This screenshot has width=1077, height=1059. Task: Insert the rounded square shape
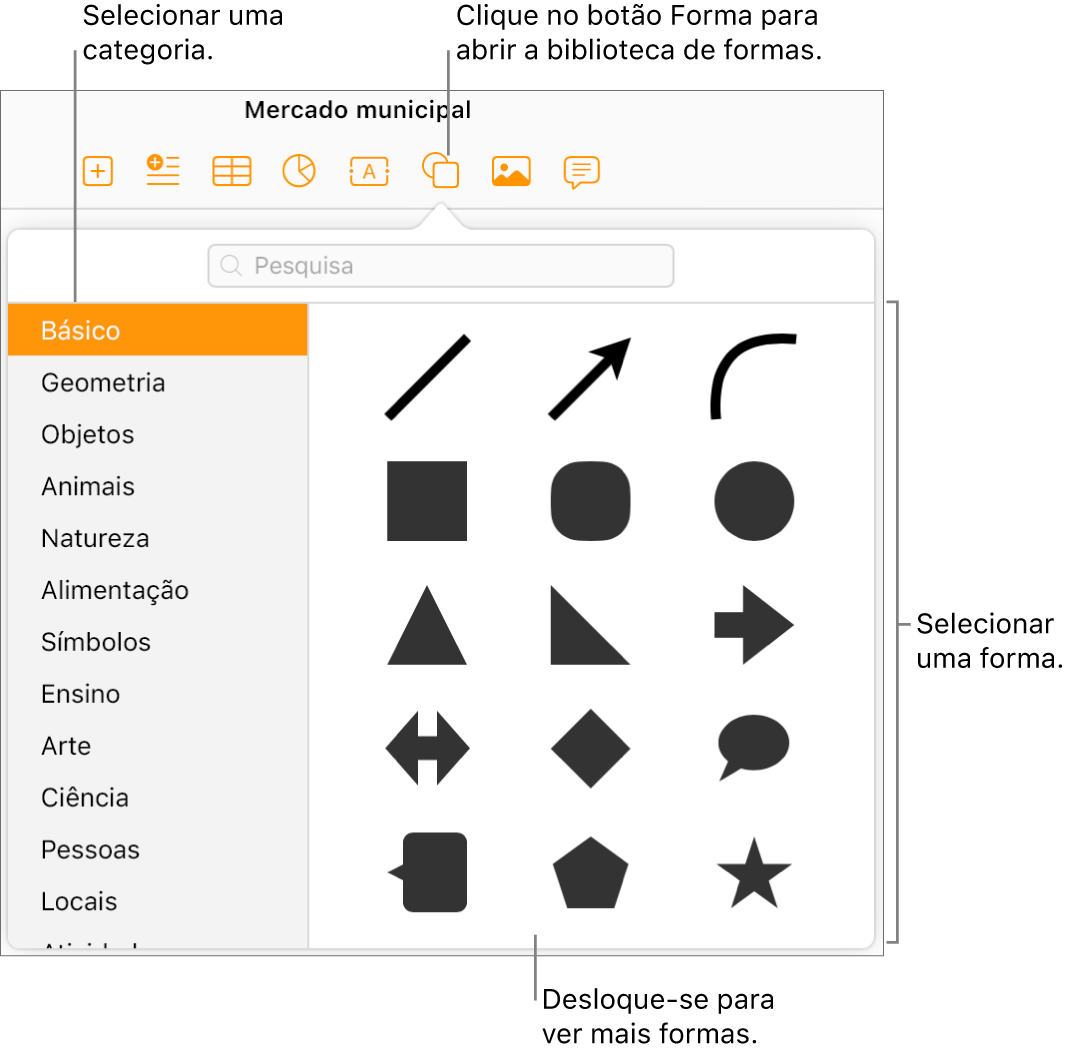pos(591,501)
